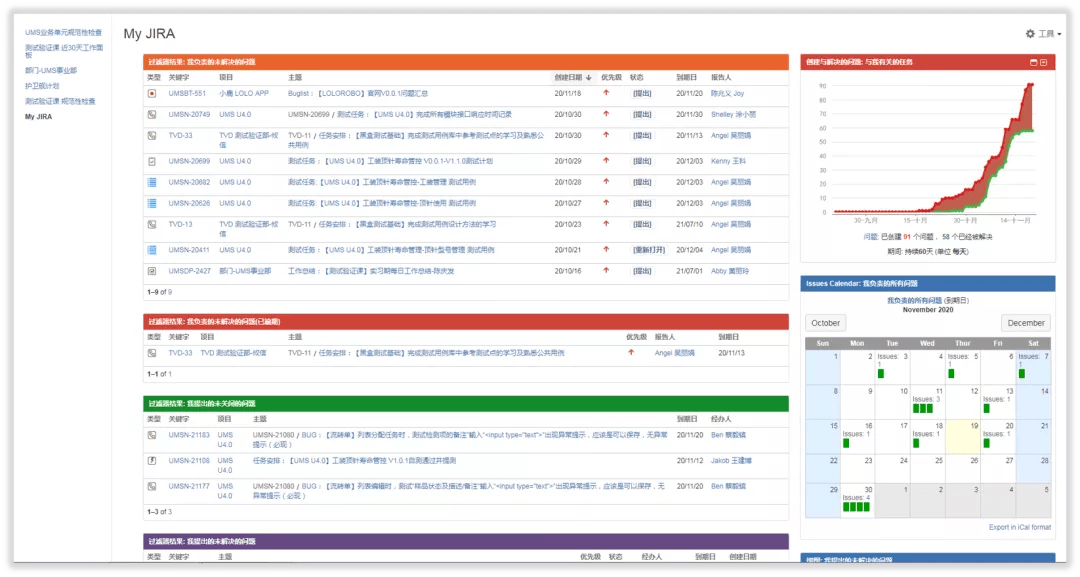Click the priority arrow in the UMSN-20682 row
The height and width of the screenshot is (577, 1080).
[606, 182]
